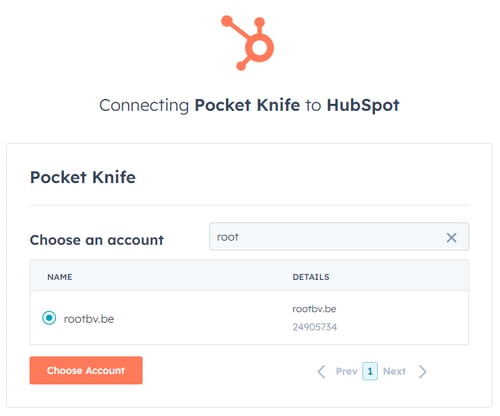Click the Choose an account heading
This screenshot has width=500, height=416.
[97, 240]
